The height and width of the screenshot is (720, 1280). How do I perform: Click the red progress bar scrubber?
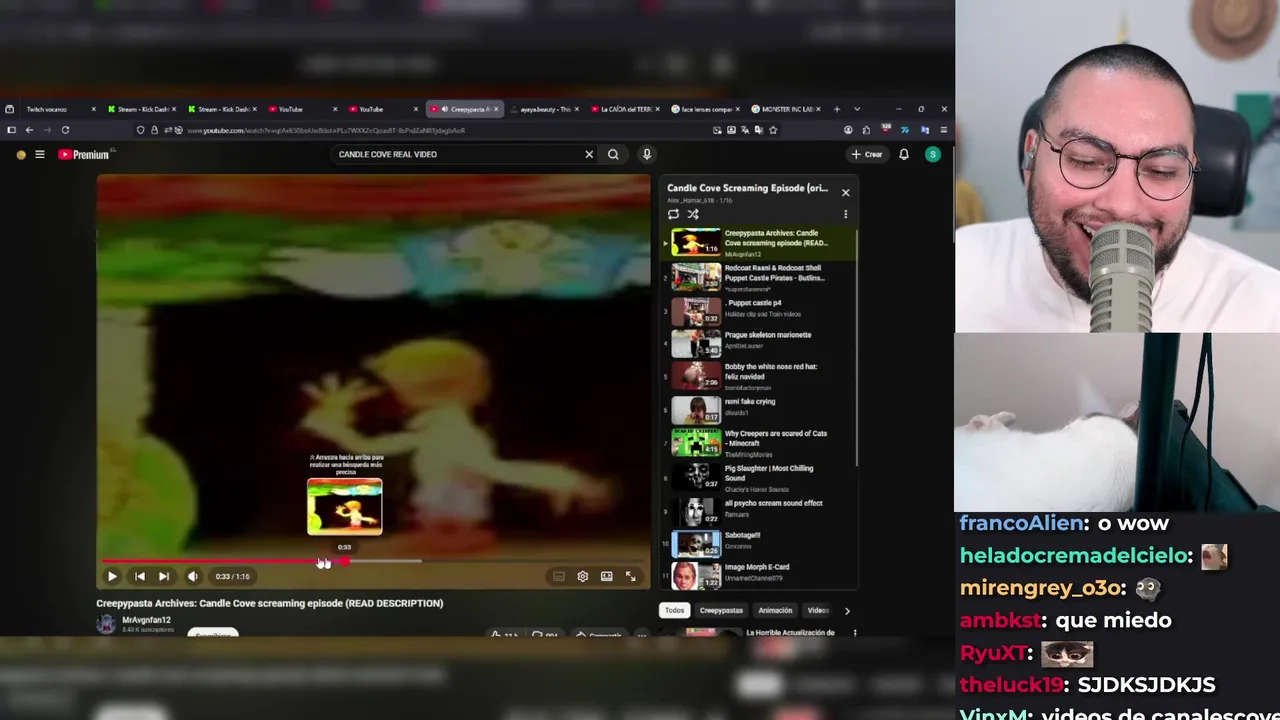(344, 561)
